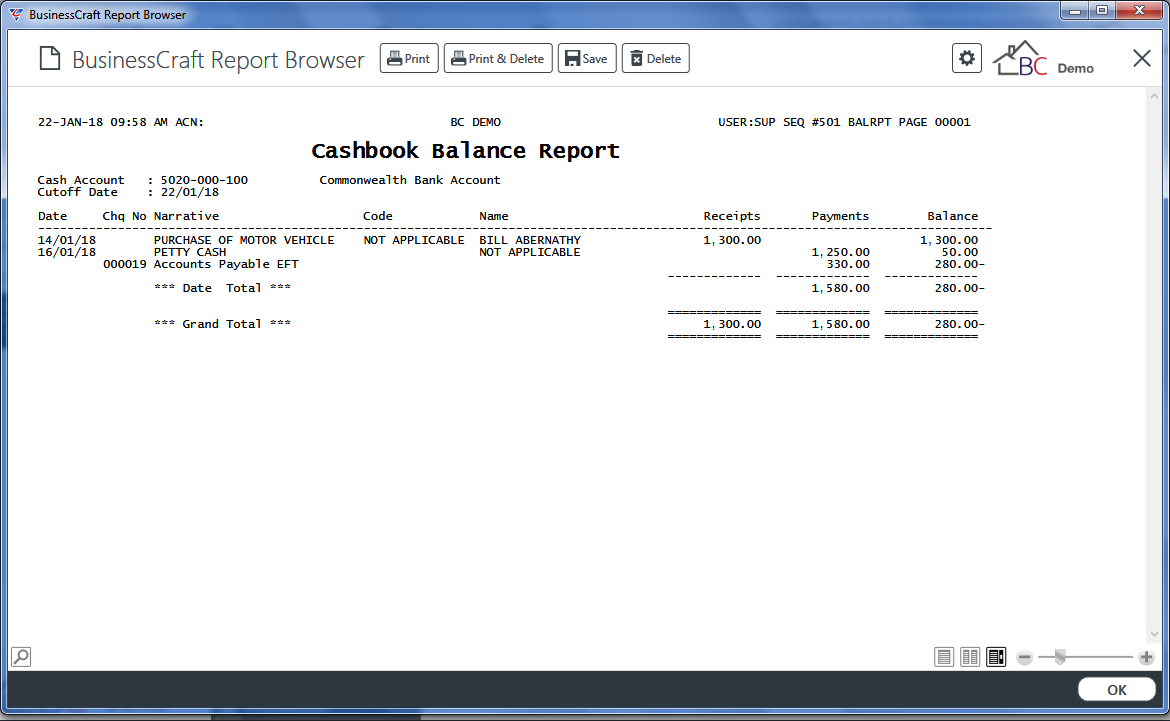The width and height of the screenshot is (1170, 721).
Task: Click the Receipts column header
Action: (732, 216)
